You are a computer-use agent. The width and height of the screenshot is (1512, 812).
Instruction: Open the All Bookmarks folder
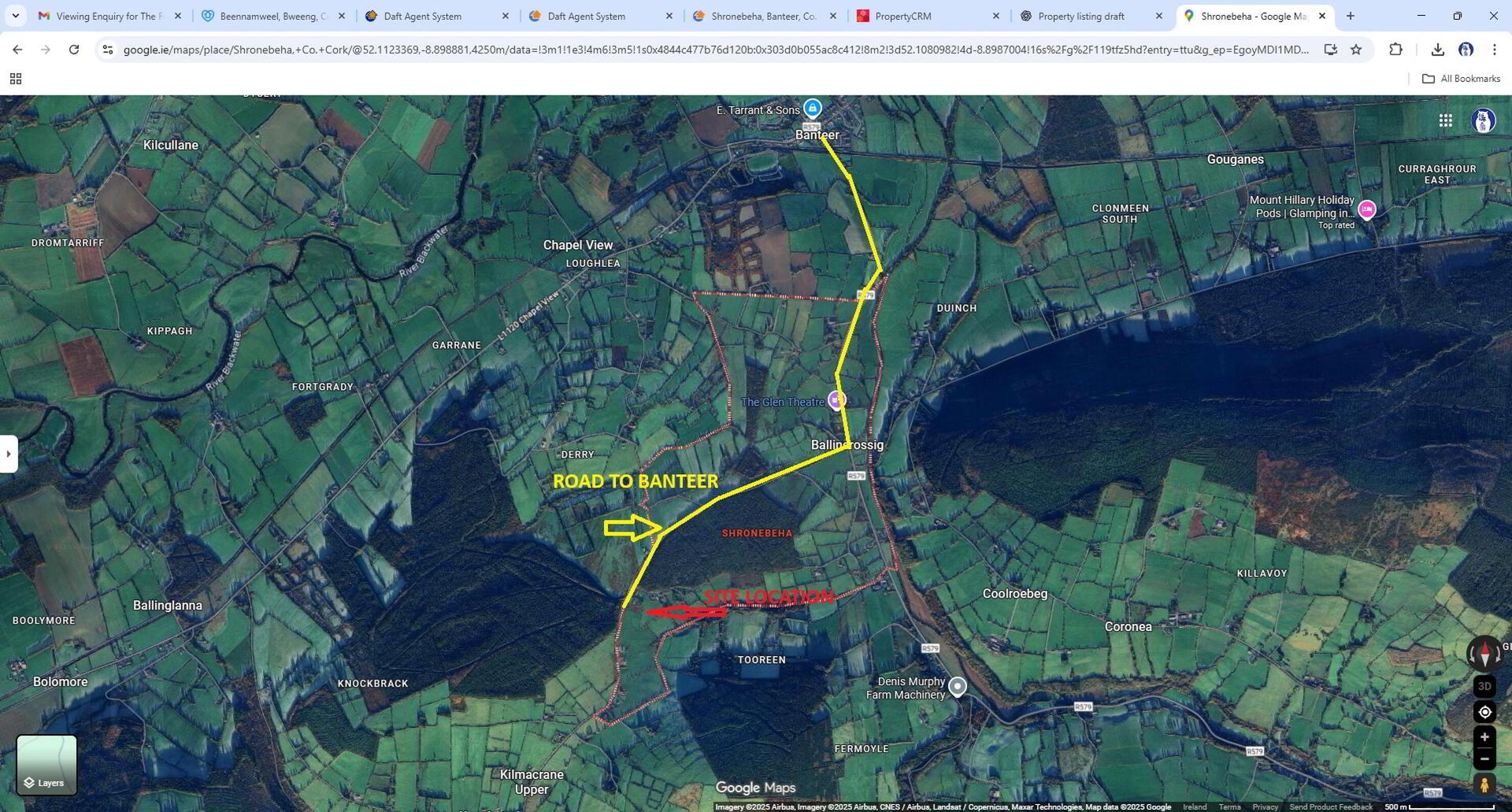(1461, 79)
